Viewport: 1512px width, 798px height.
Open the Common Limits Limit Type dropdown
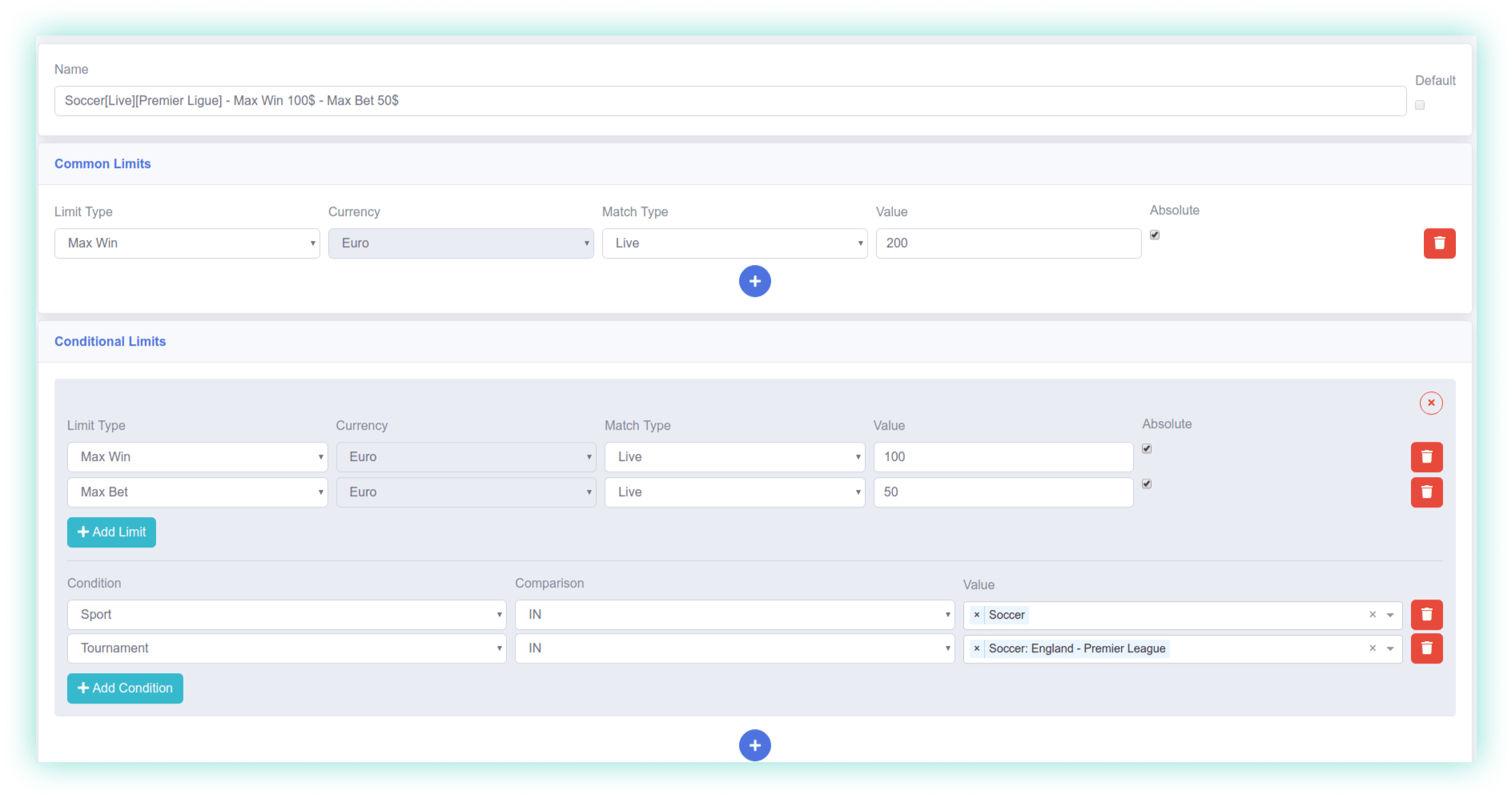pyautogui.click(x=187, y=243)
